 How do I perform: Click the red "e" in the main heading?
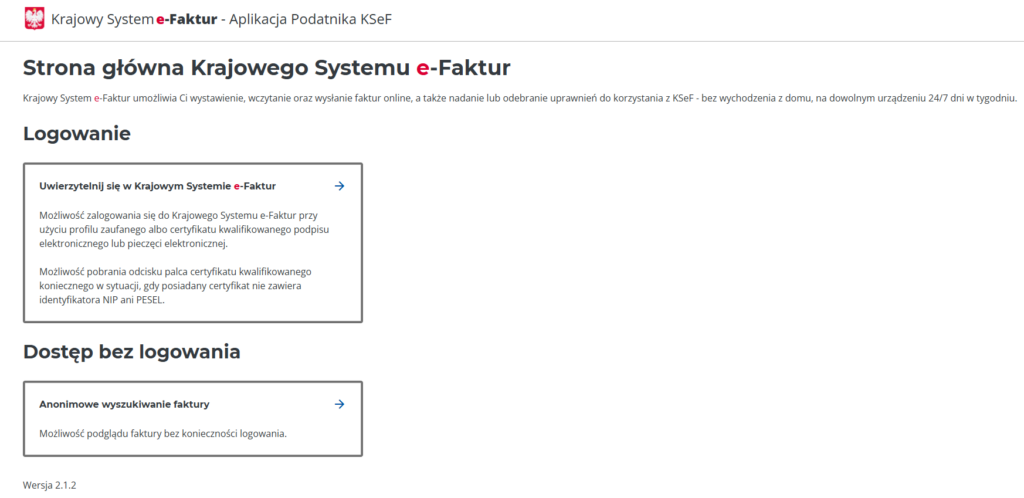point(422,68)
